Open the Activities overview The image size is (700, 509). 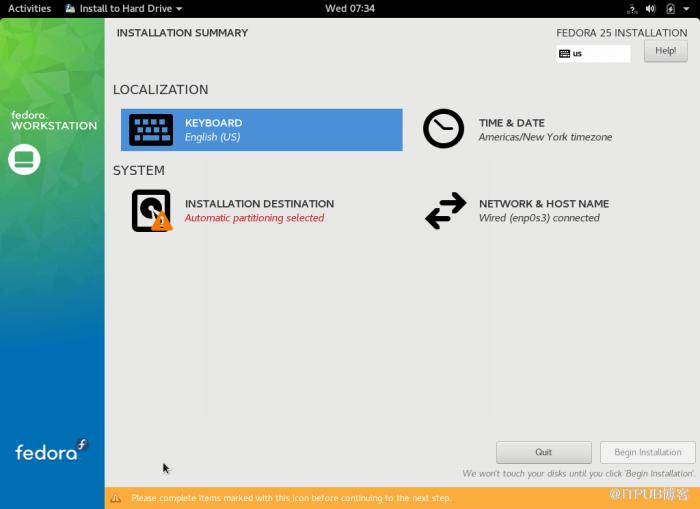[29, 8]
